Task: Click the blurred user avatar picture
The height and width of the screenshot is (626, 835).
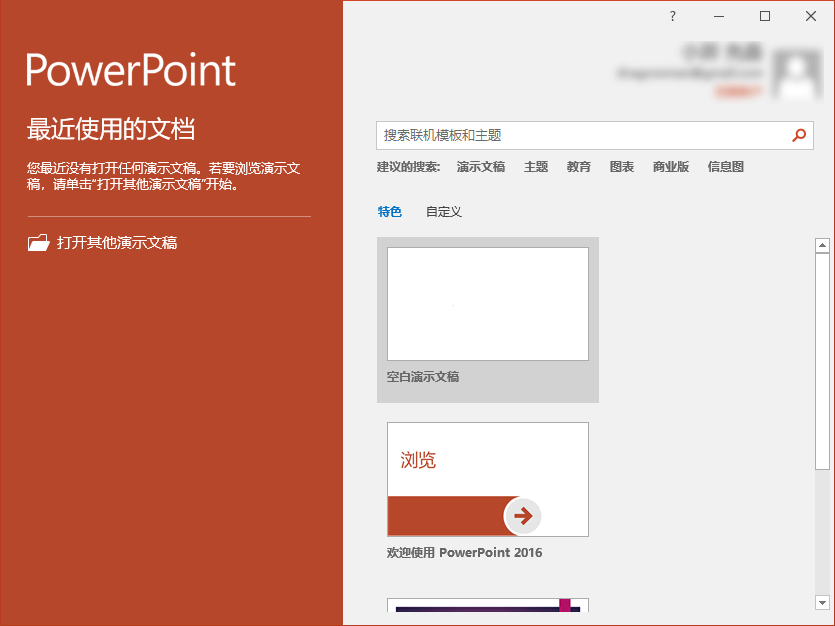Action: click(x=798, y=73)
